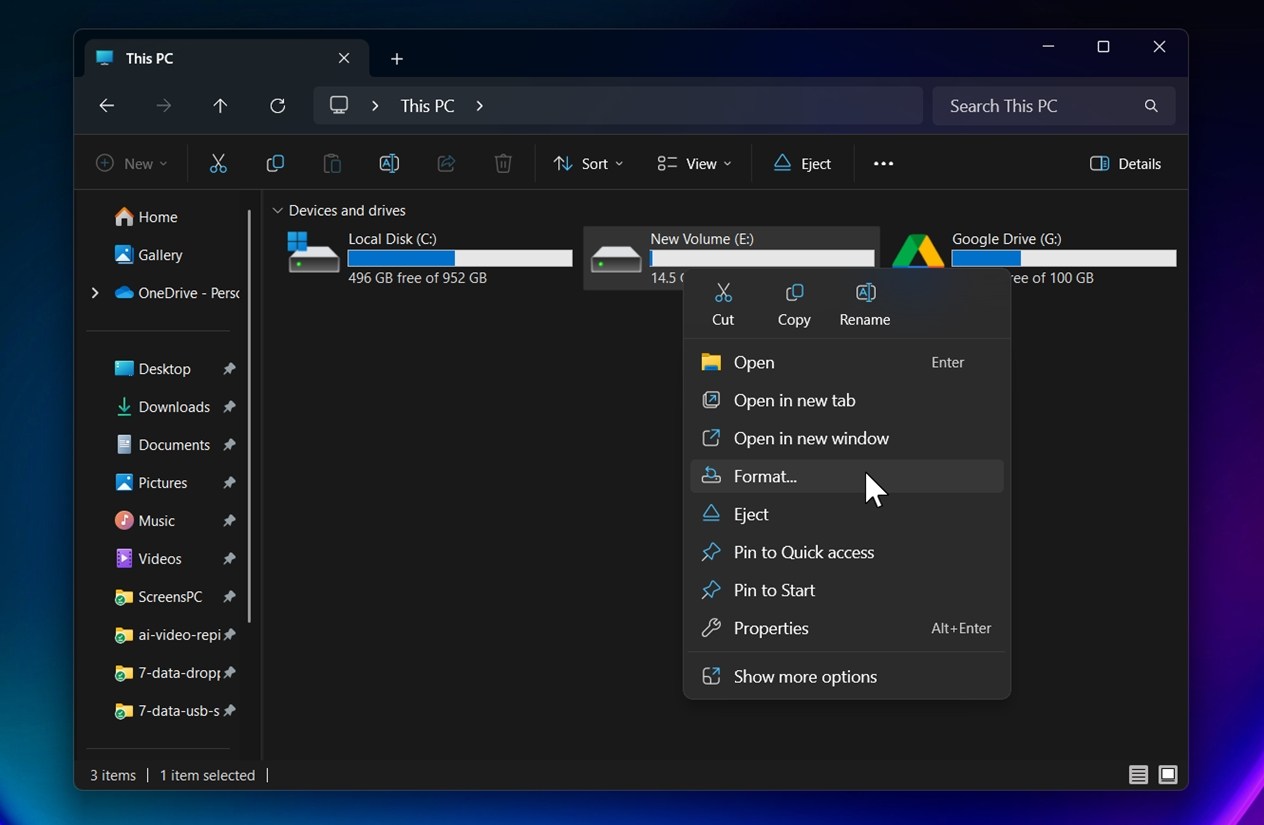Switch to details list view in status bar
The image size is (1264, 825).
coord(1138,775)
